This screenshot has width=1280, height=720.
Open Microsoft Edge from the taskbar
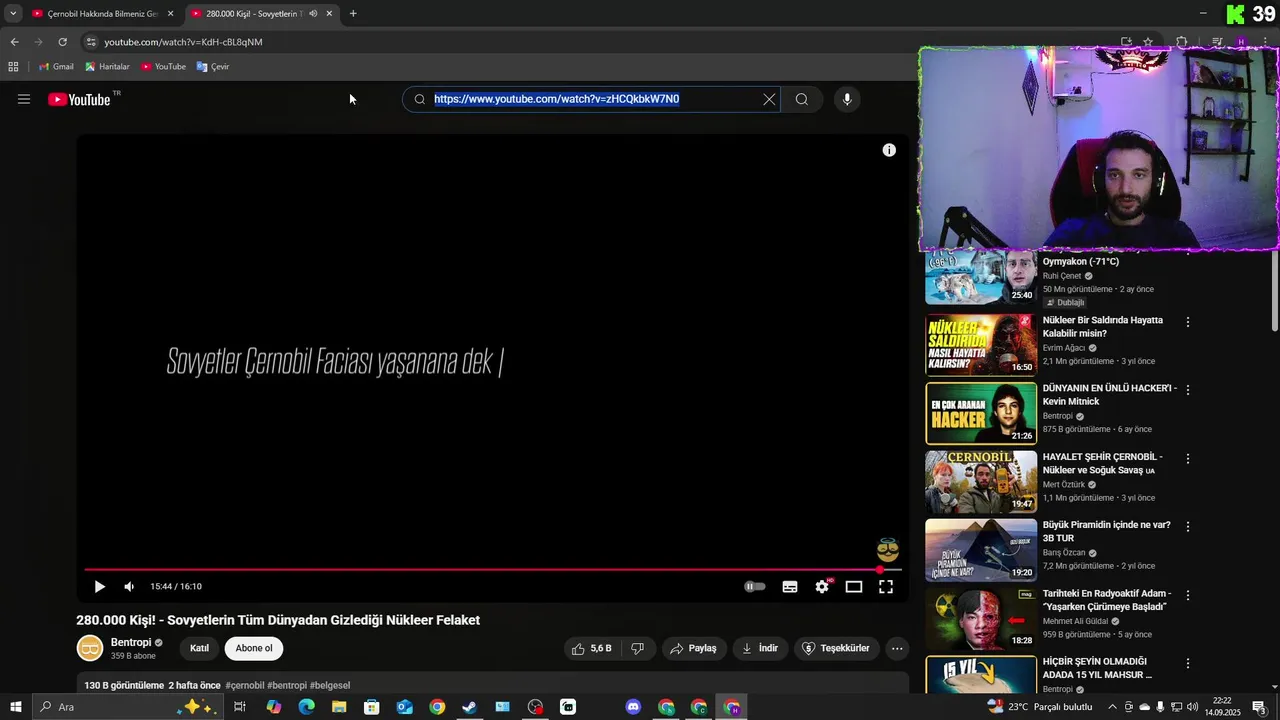pos(306,707)
